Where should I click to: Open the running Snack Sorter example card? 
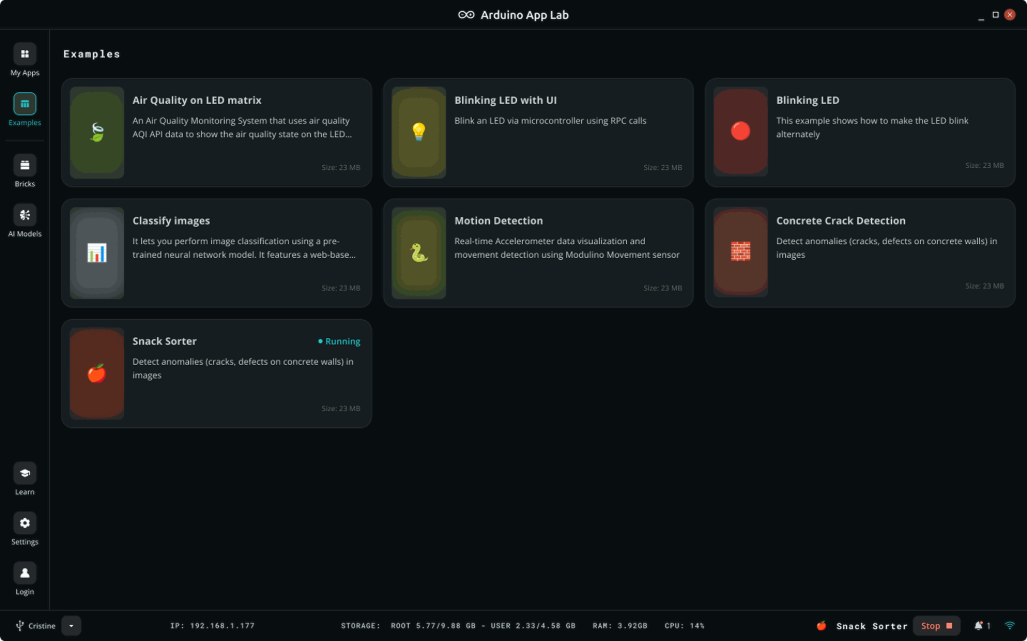tap(216, 373)
